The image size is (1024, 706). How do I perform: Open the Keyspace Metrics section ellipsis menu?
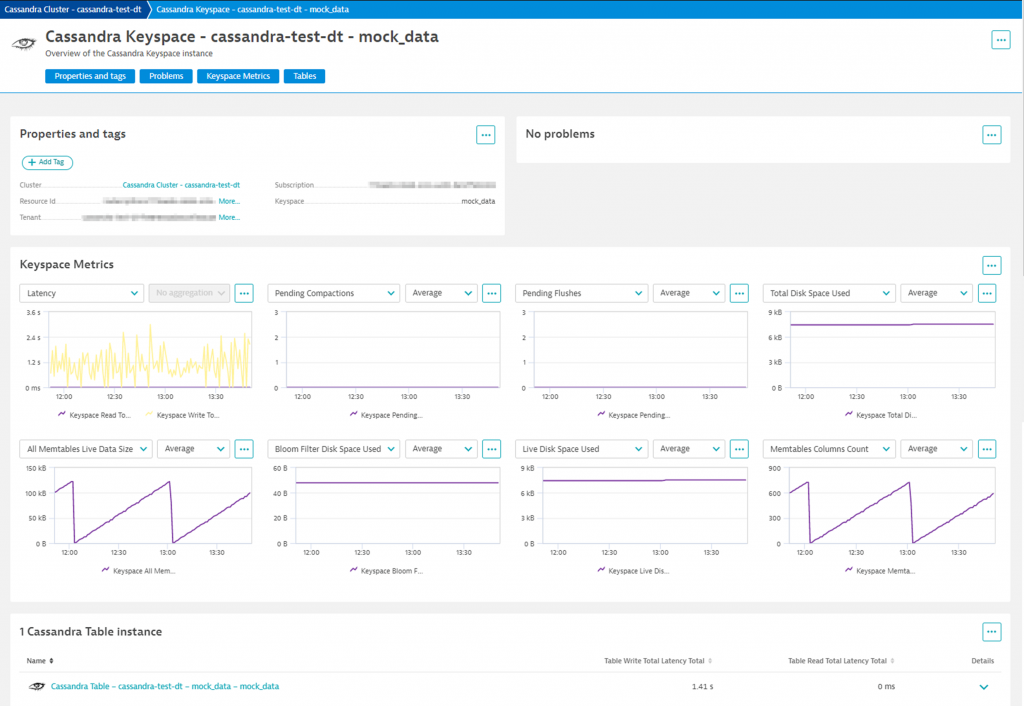click(x=991, y=265)
